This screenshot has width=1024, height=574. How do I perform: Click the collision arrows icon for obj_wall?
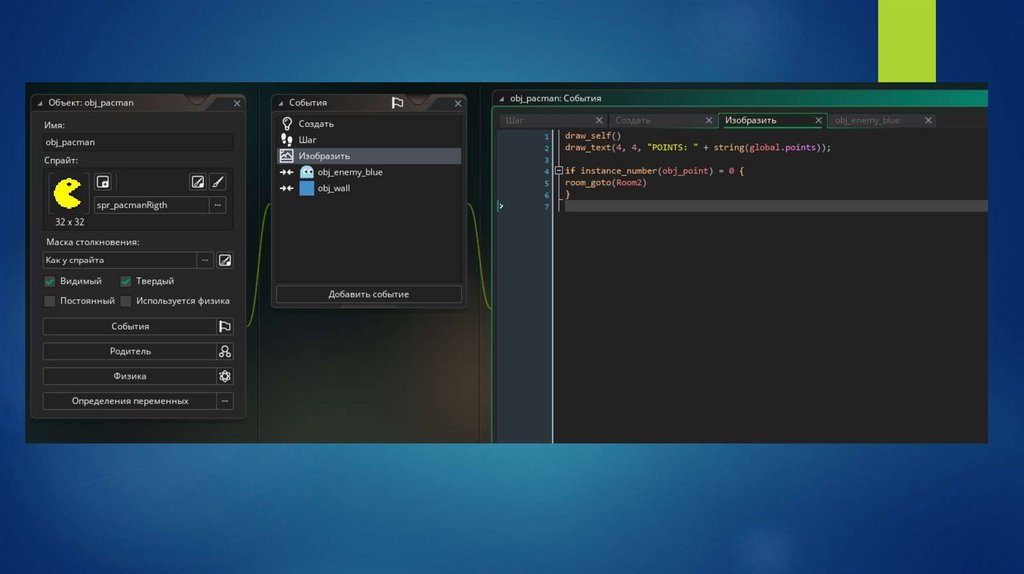pos(287,188)
